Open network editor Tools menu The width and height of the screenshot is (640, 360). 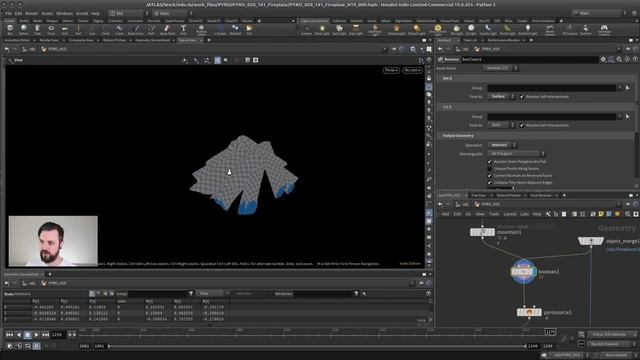tap(494, 214)
